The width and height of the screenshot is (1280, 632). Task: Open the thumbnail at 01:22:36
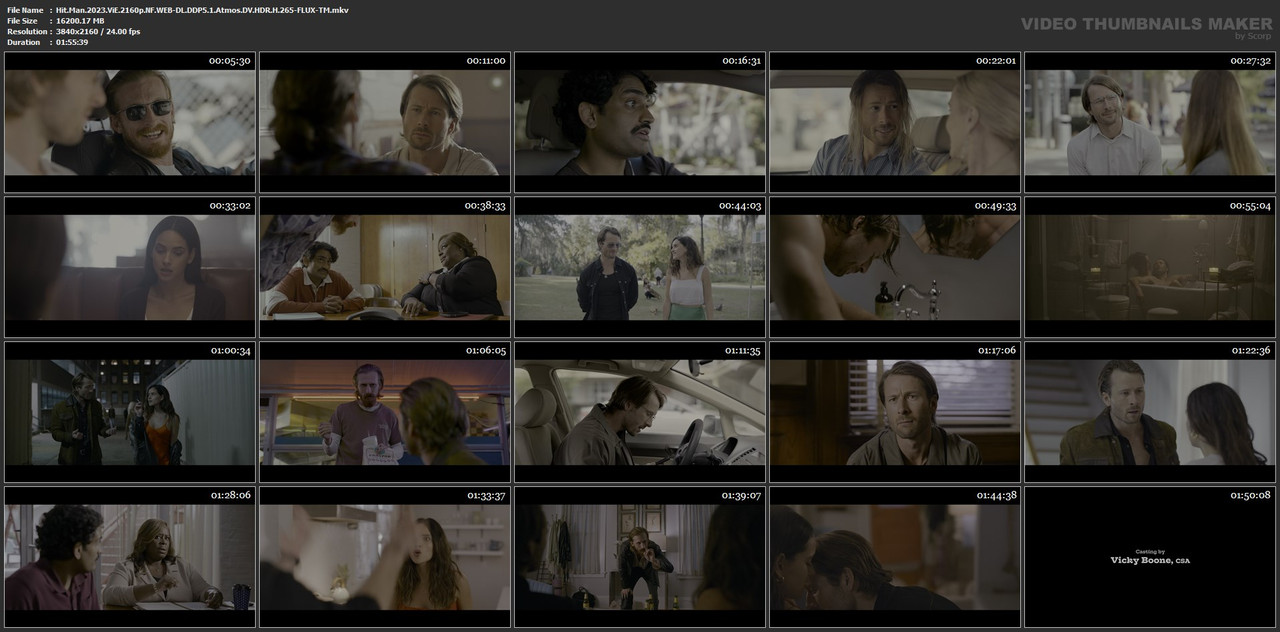(1150, 412)
